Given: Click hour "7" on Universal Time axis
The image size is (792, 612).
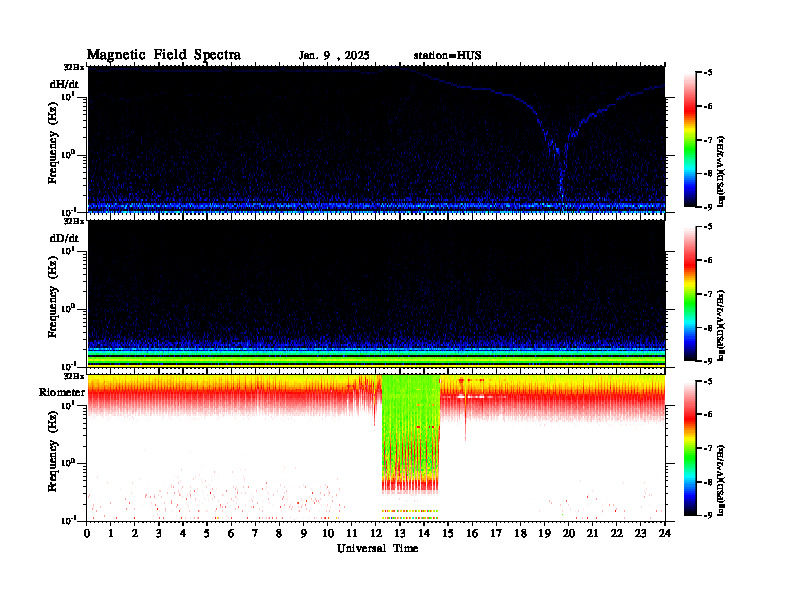Looking at the screenshot, I should [x=255, y=533].
